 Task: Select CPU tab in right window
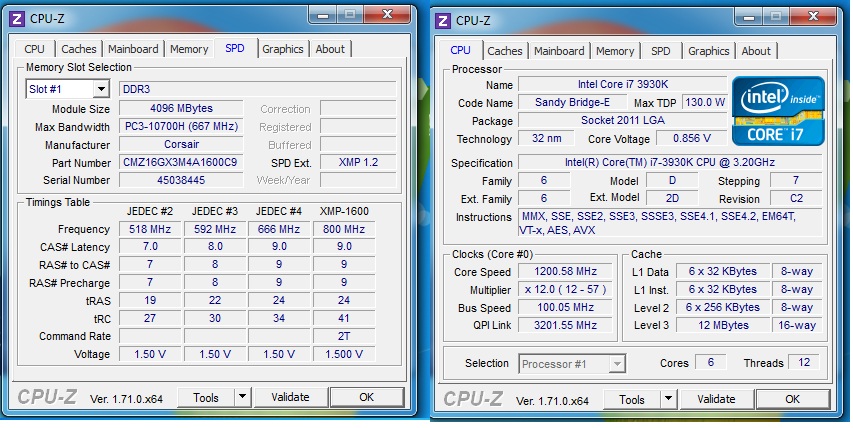(460, 50)
